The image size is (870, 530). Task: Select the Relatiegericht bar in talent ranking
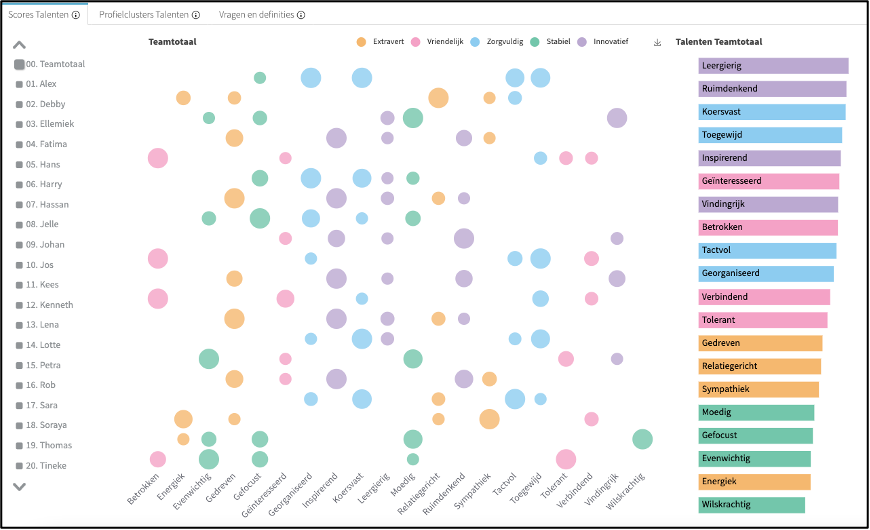coord(760,366)
